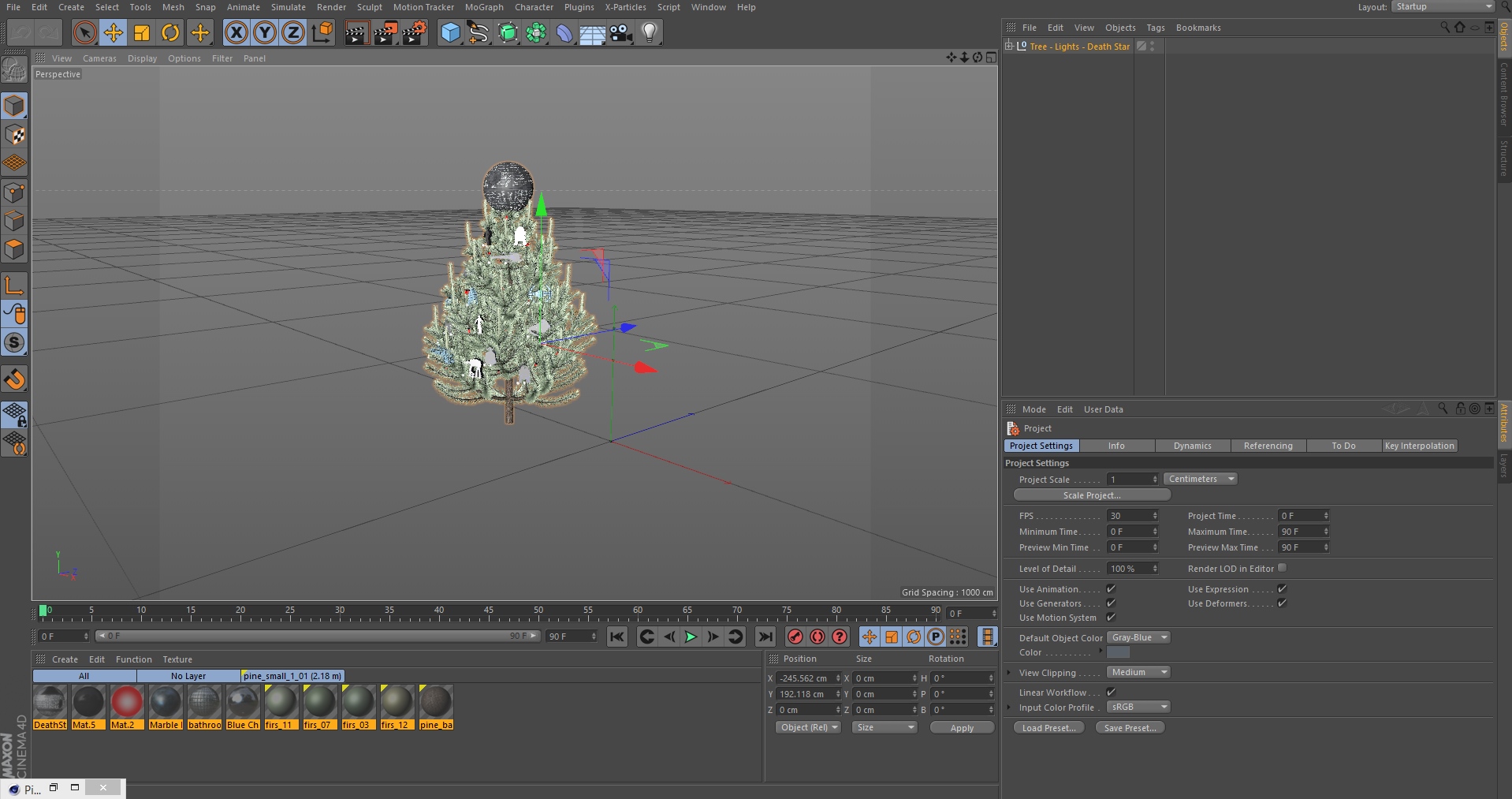Screen dimensions: 1512x799
Task: Open Object (Rel) coordinate dropdown
Action: [809, 727]
